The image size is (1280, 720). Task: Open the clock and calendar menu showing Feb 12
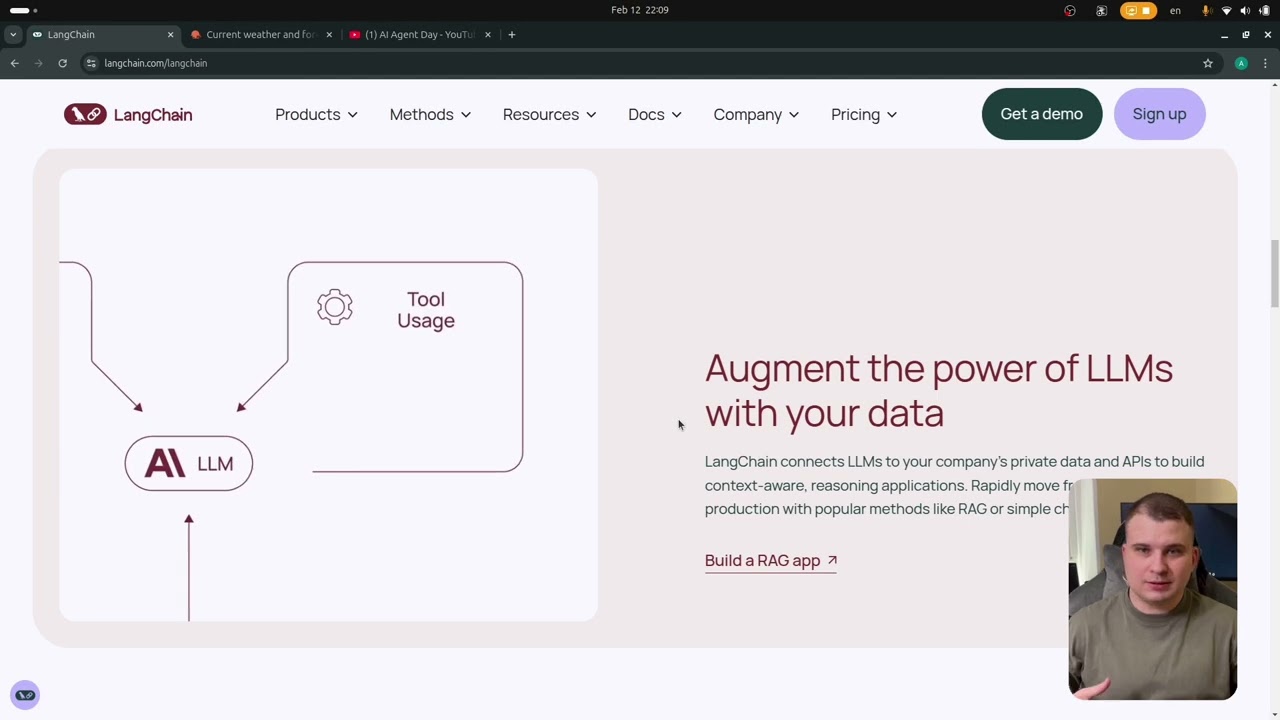tap(640, 10)
